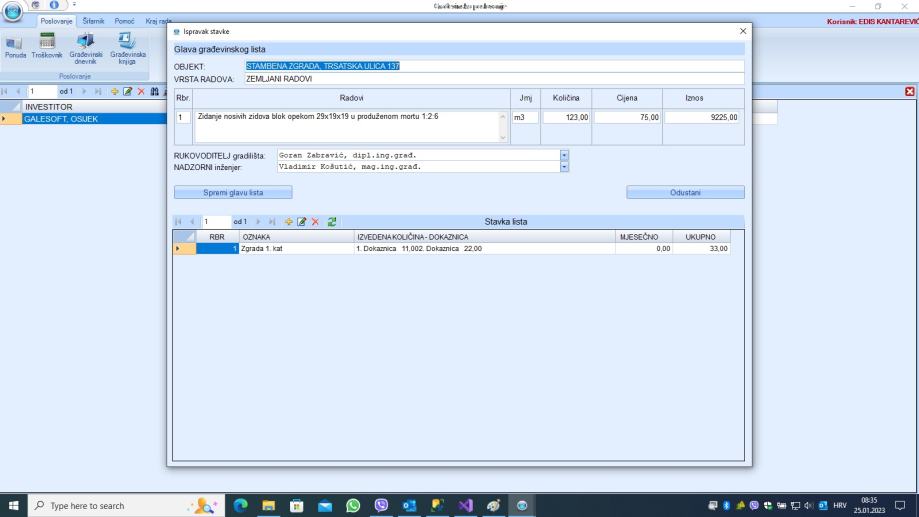This screenshot has width=919, height=517.
Task: Edit the selected Stavka lista item
Action: point(301,221)
